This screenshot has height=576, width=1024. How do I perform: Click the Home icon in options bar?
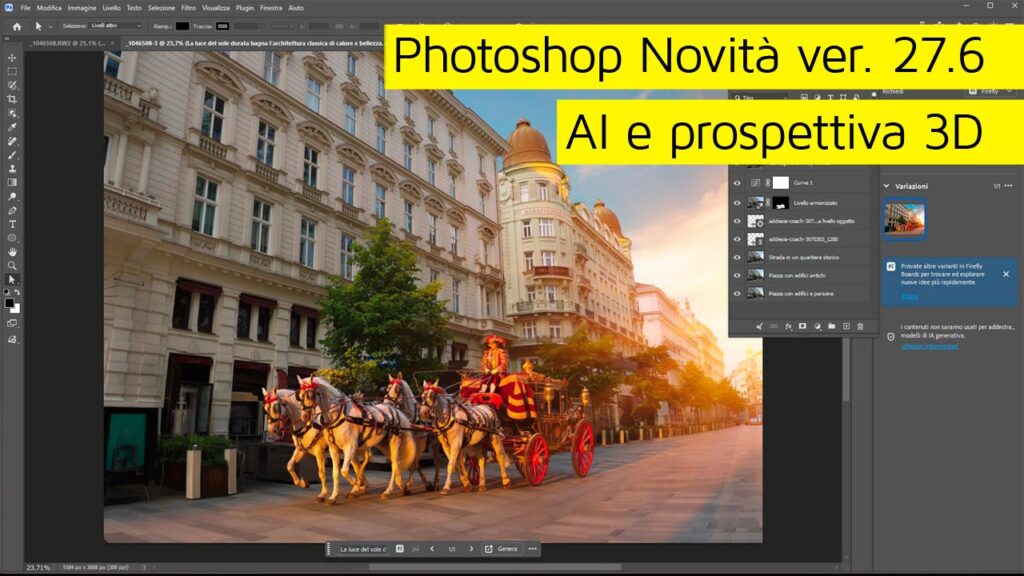coord(17,26)
